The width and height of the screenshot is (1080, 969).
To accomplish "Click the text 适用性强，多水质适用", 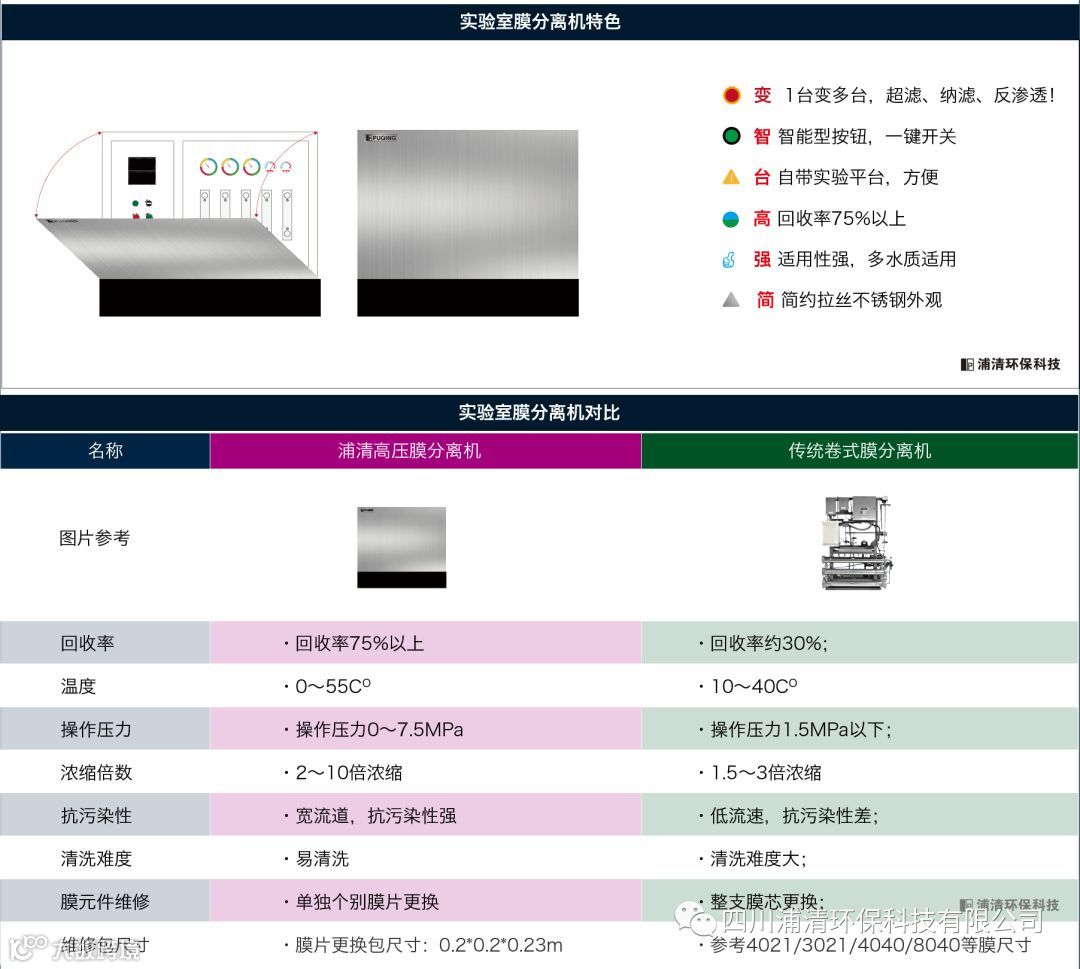I will coord(867,259).
